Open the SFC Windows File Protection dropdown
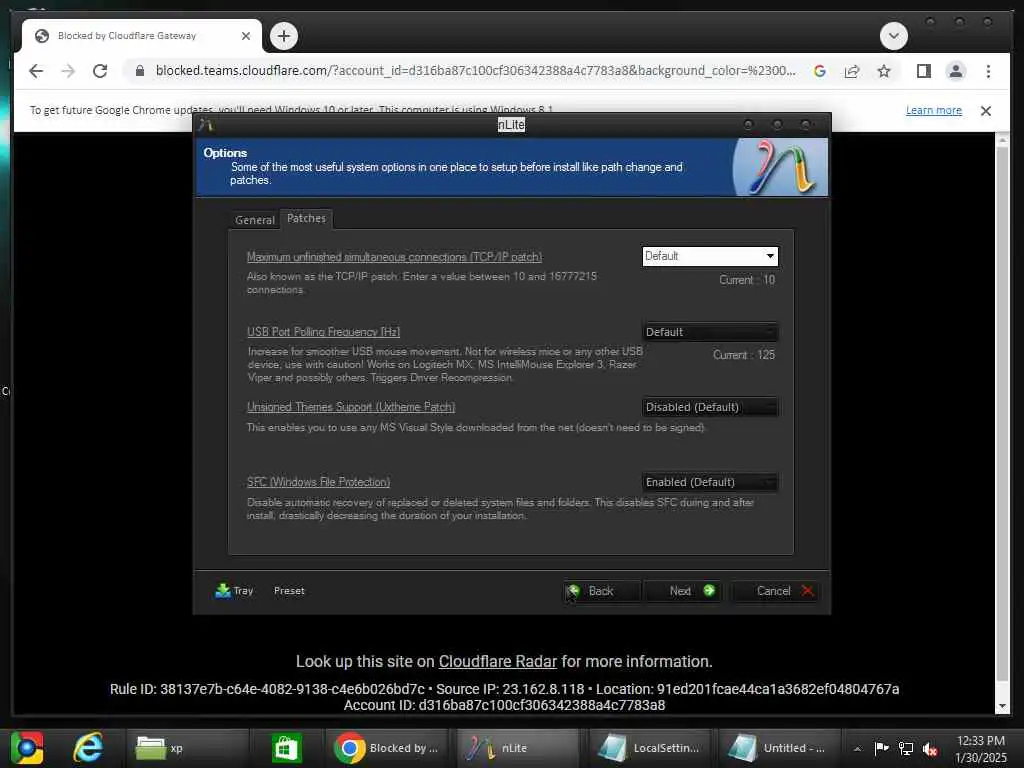This screenshot has width=1024, height=768. pos(710,482)
